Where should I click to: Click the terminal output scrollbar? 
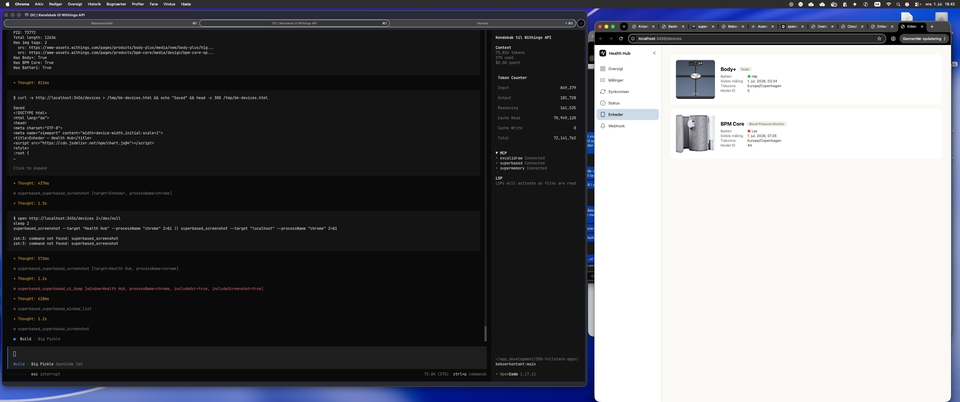pos(486,333)
